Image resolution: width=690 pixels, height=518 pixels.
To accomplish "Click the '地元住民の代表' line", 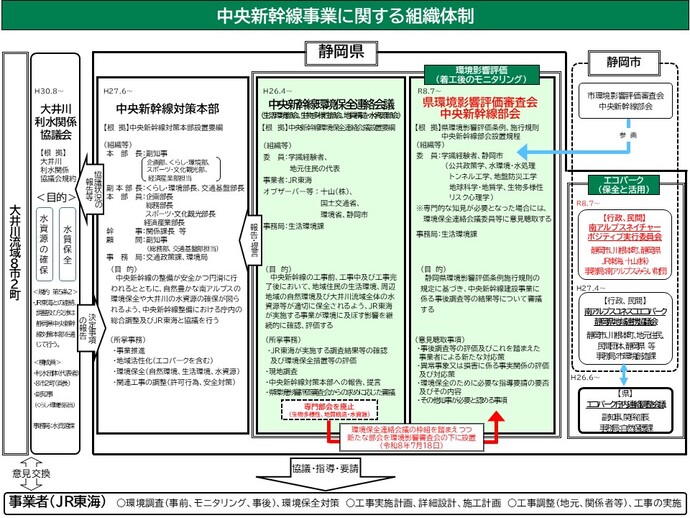I will pos(315,168).
